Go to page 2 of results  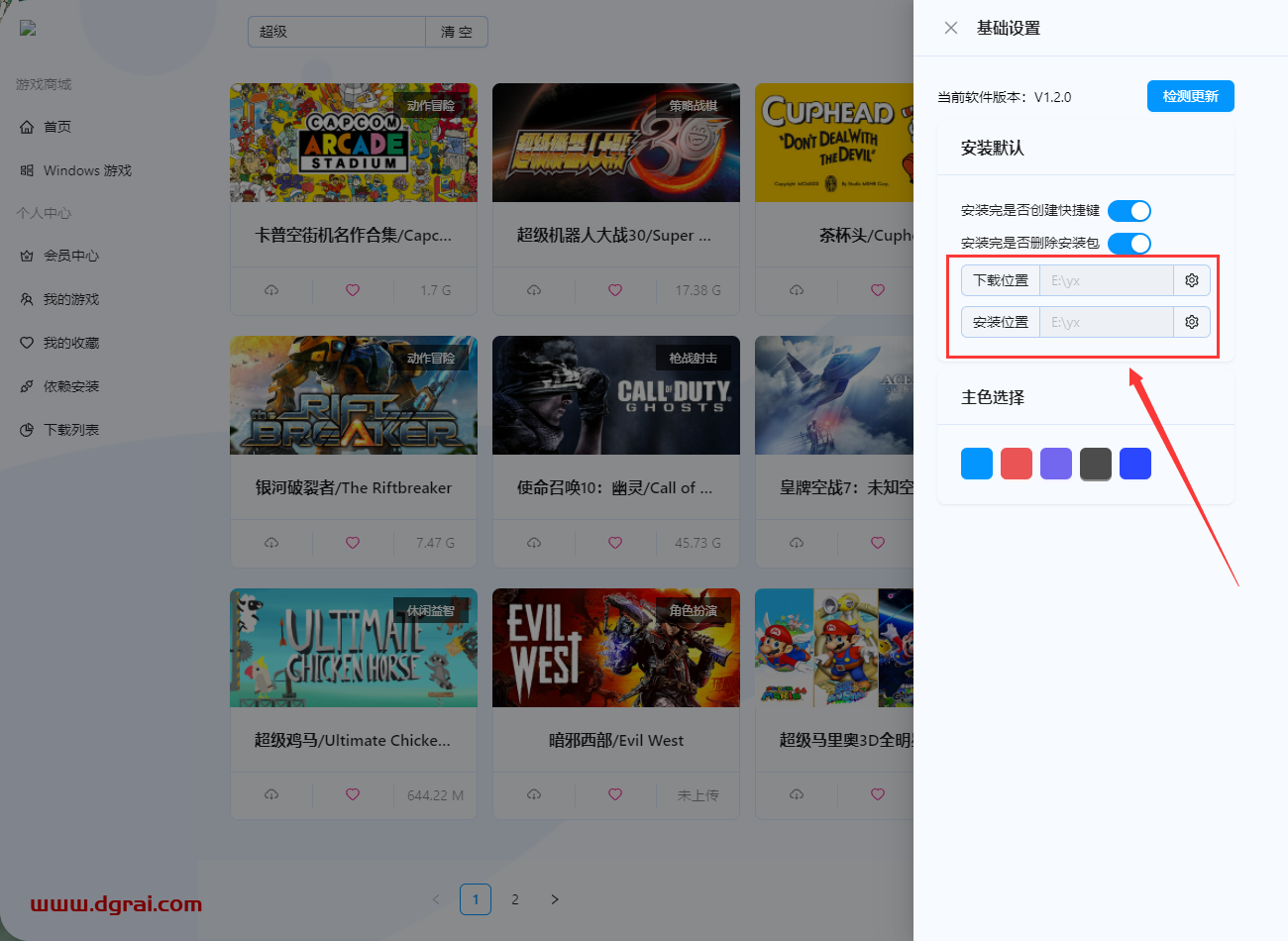515,899
